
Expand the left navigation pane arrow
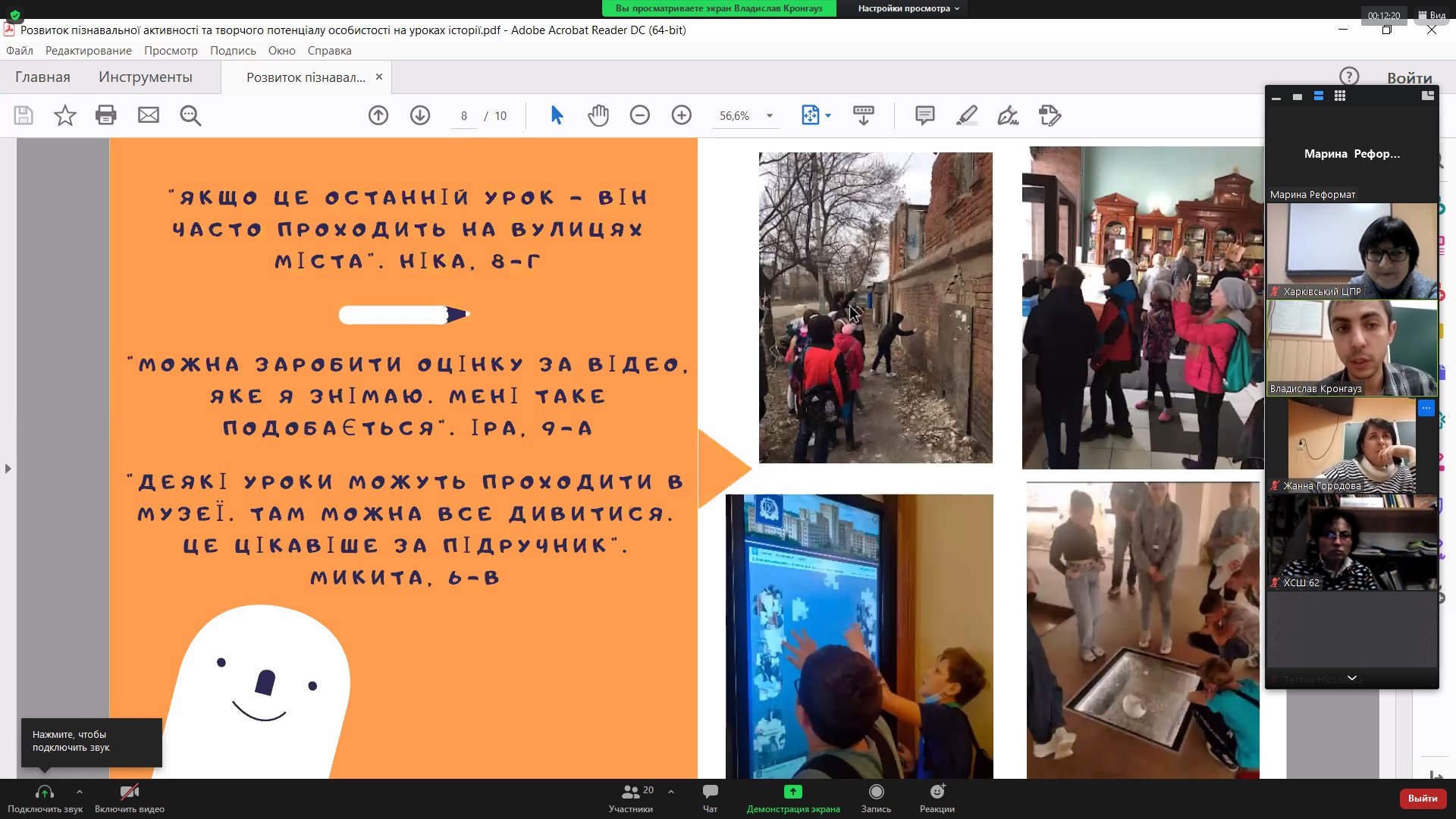[x=8, y=469]
